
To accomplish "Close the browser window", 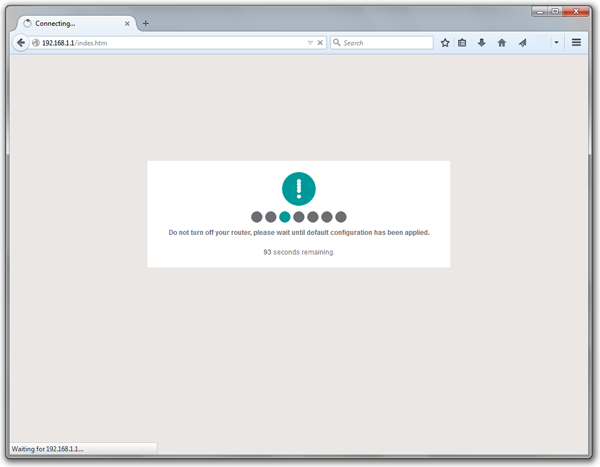I will (576, 11).
